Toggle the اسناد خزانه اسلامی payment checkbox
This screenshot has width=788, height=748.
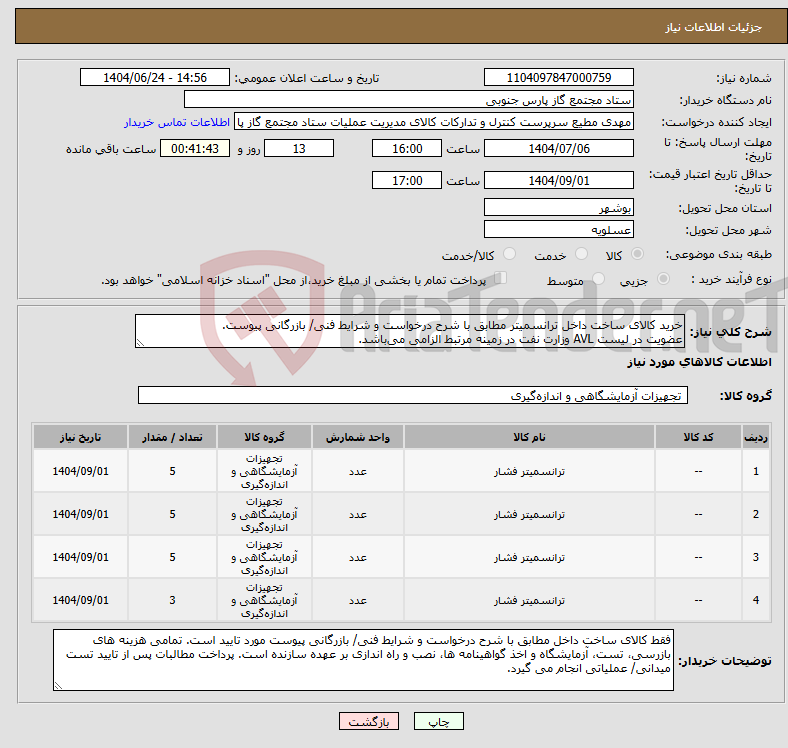(501, 277)
